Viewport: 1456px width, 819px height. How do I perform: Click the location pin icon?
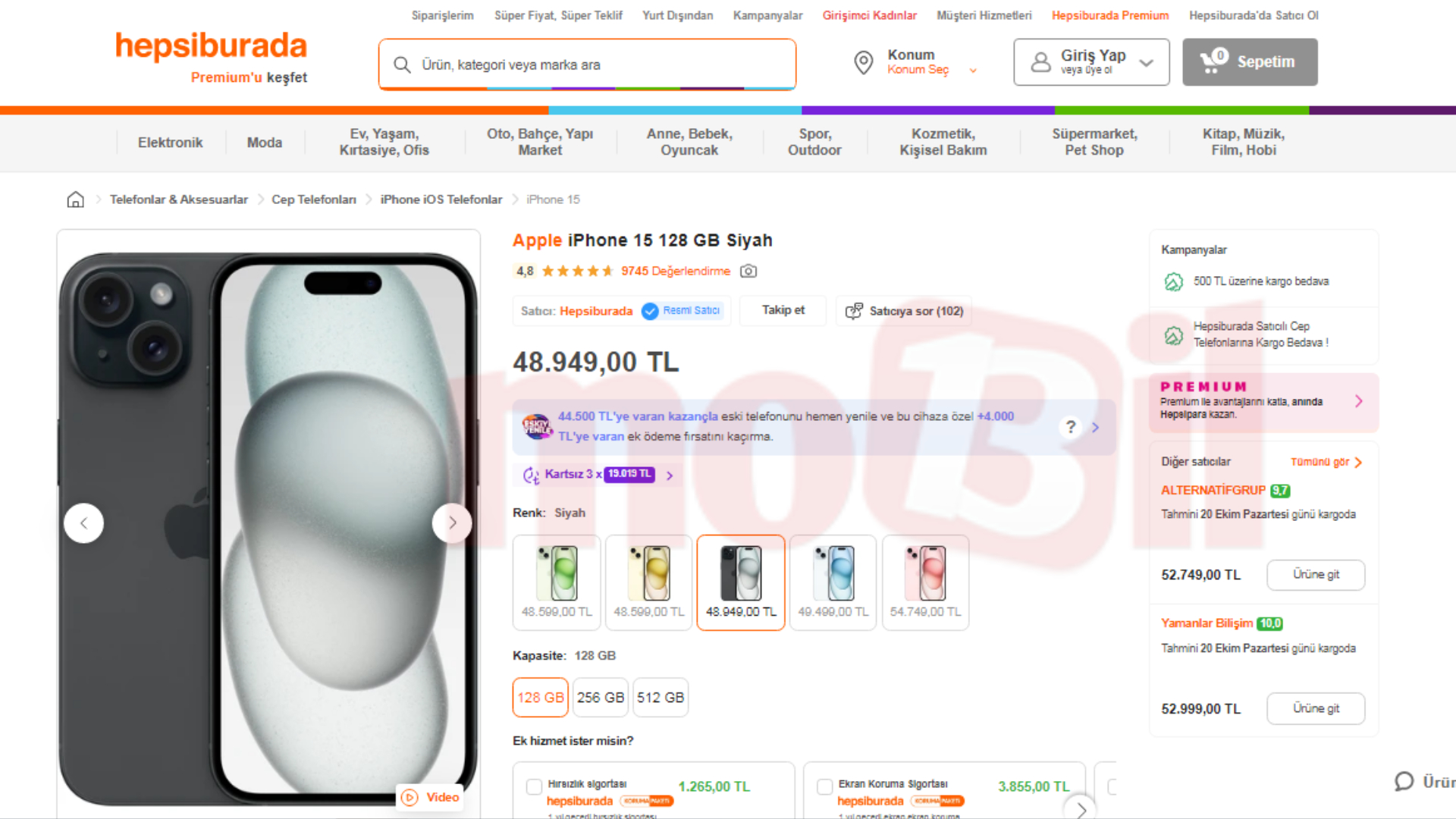pos(863,62)
